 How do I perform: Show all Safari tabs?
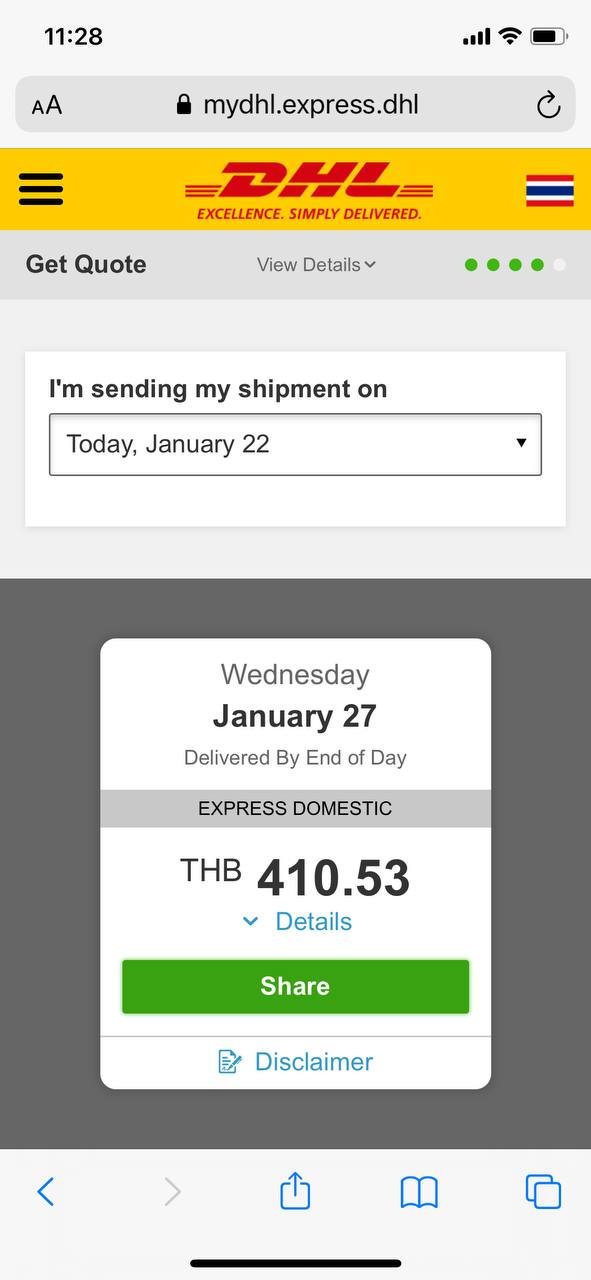click(x=543, y=1191)
